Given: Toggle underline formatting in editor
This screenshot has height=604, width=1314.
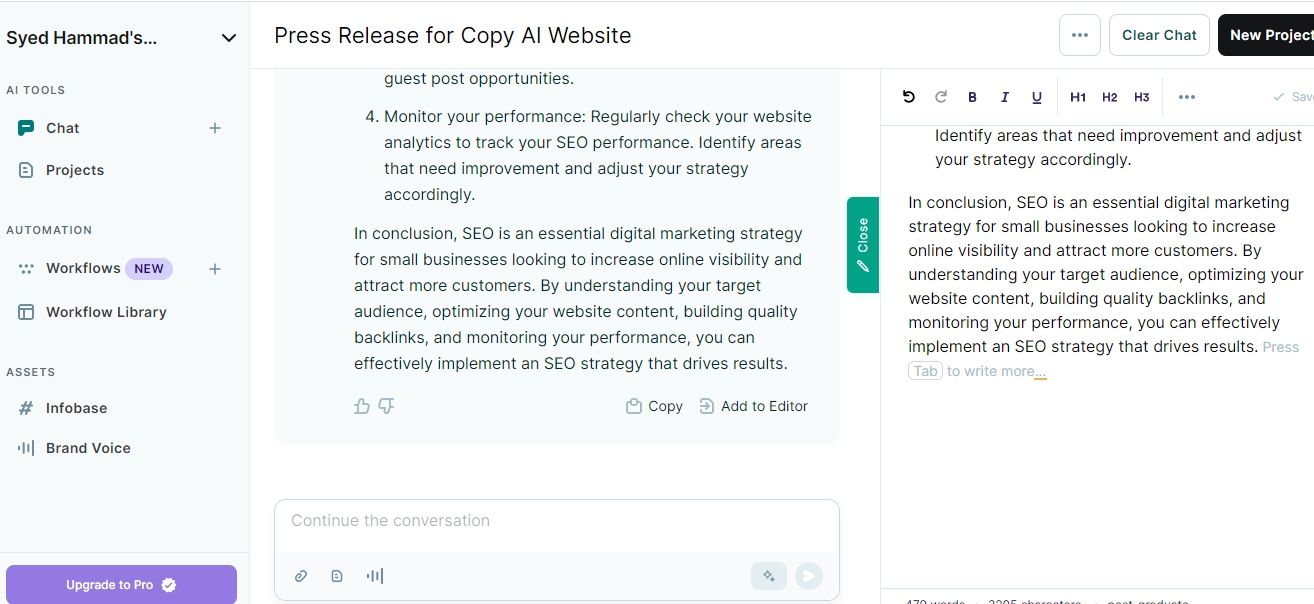Looking at the screenshot, I should [x=1036, y=97].
